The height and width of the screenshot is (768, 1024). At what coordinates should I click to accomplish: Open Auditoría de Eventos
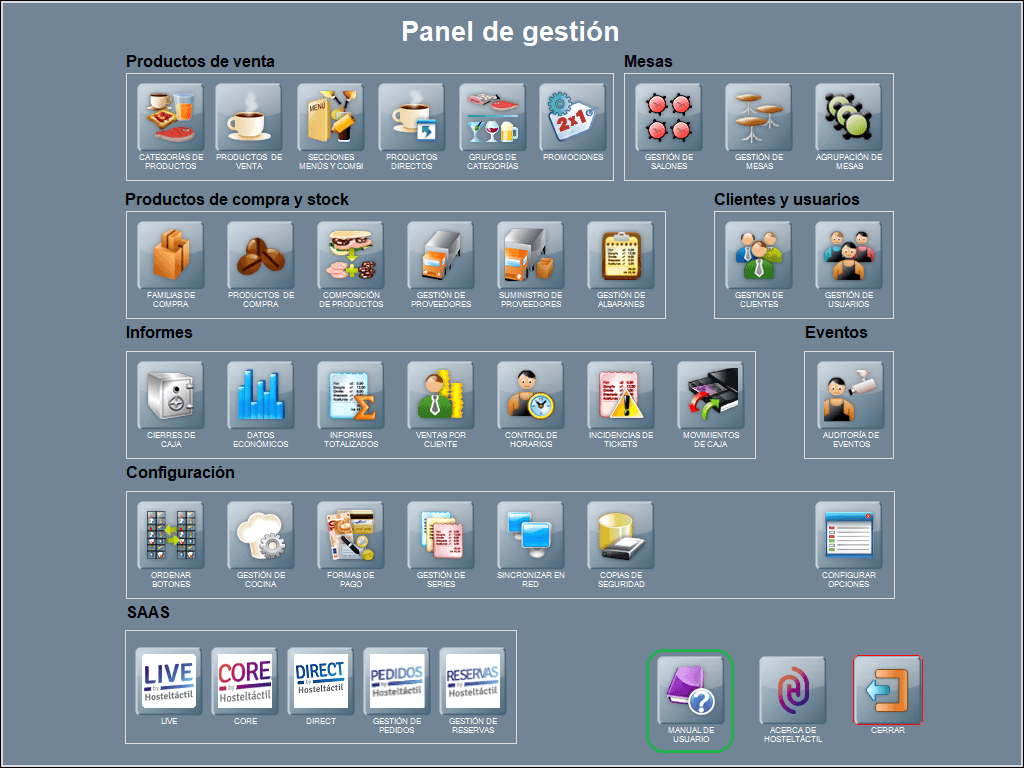(x=850, y=395)
